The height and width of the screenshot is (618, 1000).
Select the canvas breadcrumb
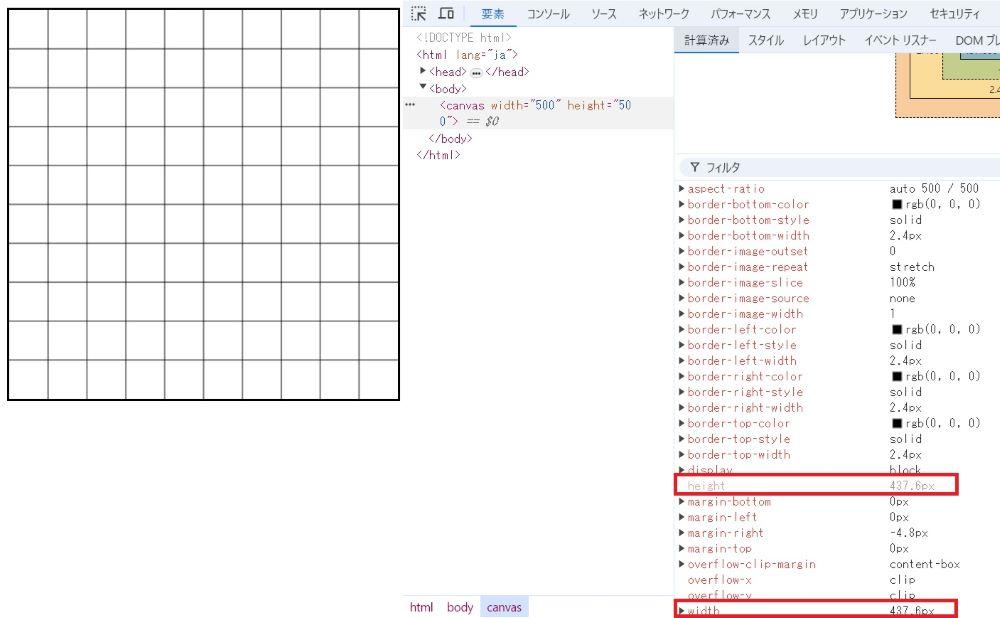tap(504, 607)
